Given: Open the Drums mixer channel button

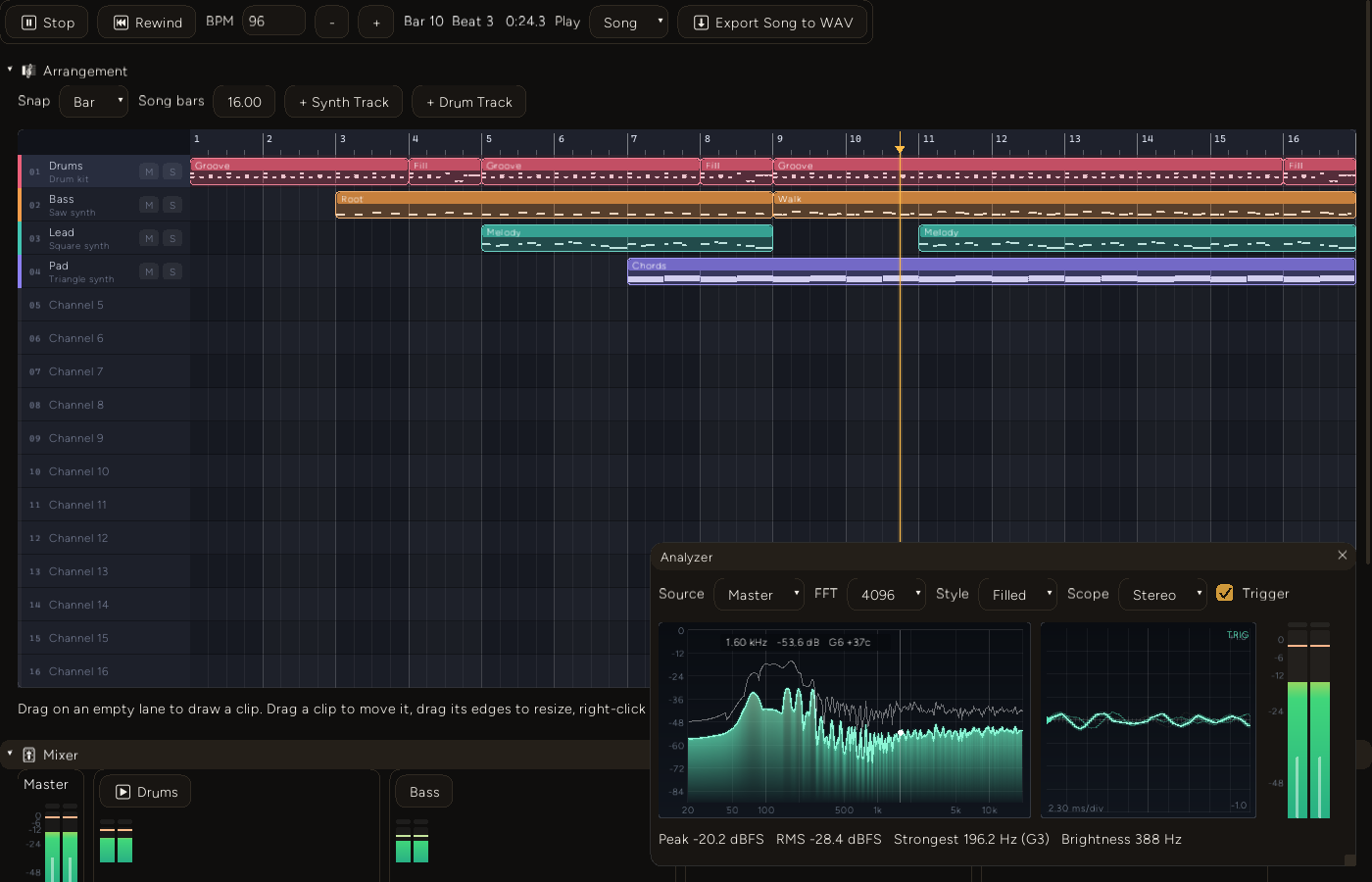Looking at the screenshot, I should click(x=145, y=792).
